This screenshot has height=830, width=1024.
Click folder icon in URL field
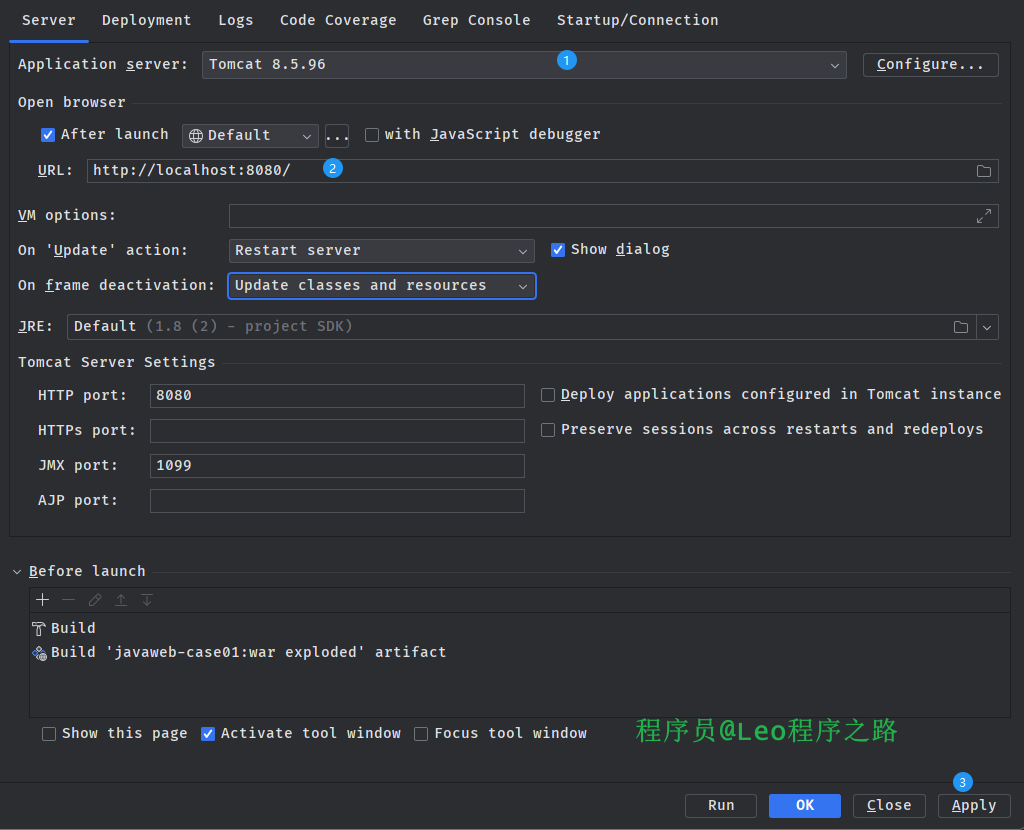coord(984,171)
